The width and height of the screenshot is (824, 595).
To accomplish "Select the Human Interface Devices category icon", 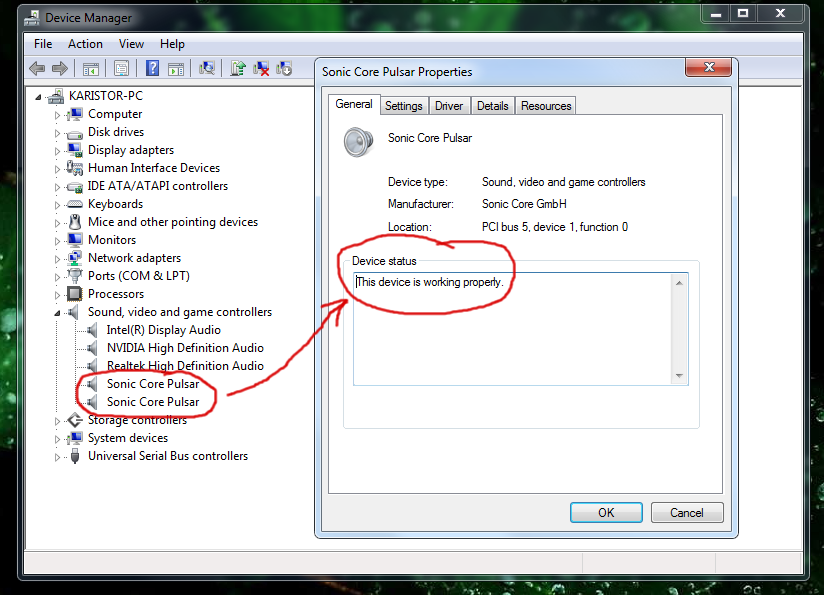I will [75, 168].
